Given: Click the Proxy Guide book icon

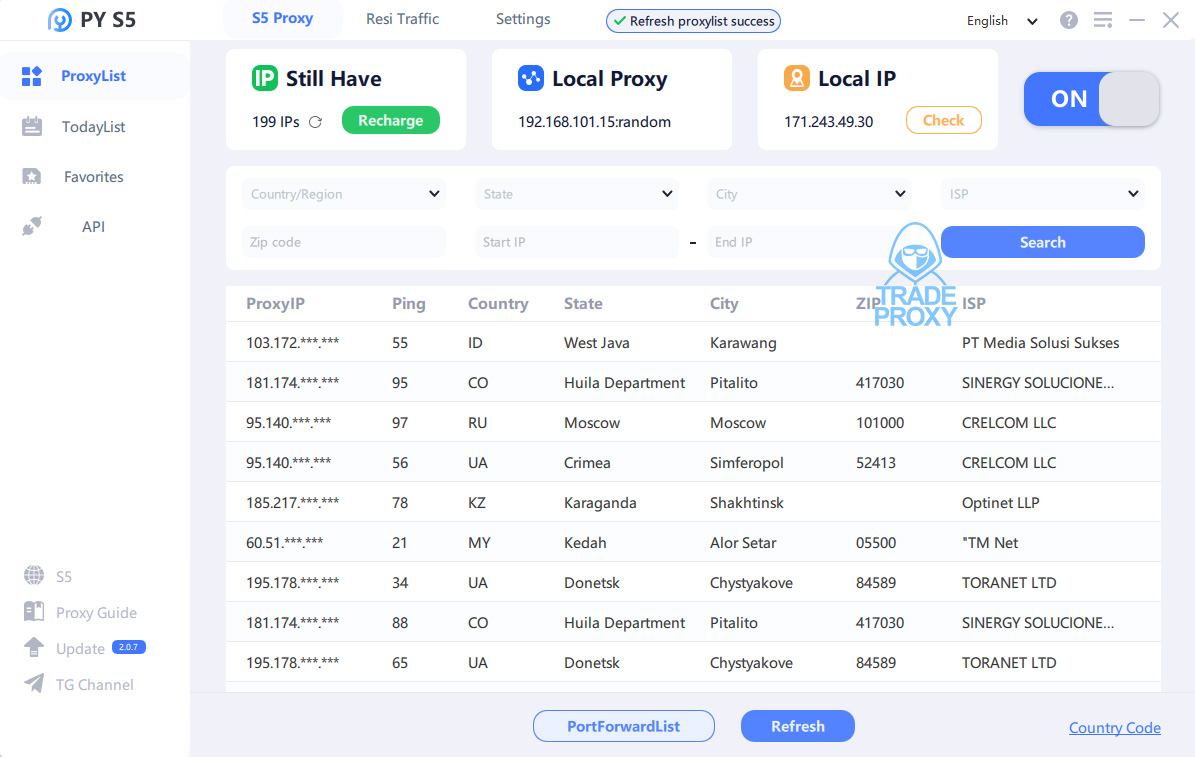Looking at the screenshot, I should [x=34, y=611].
